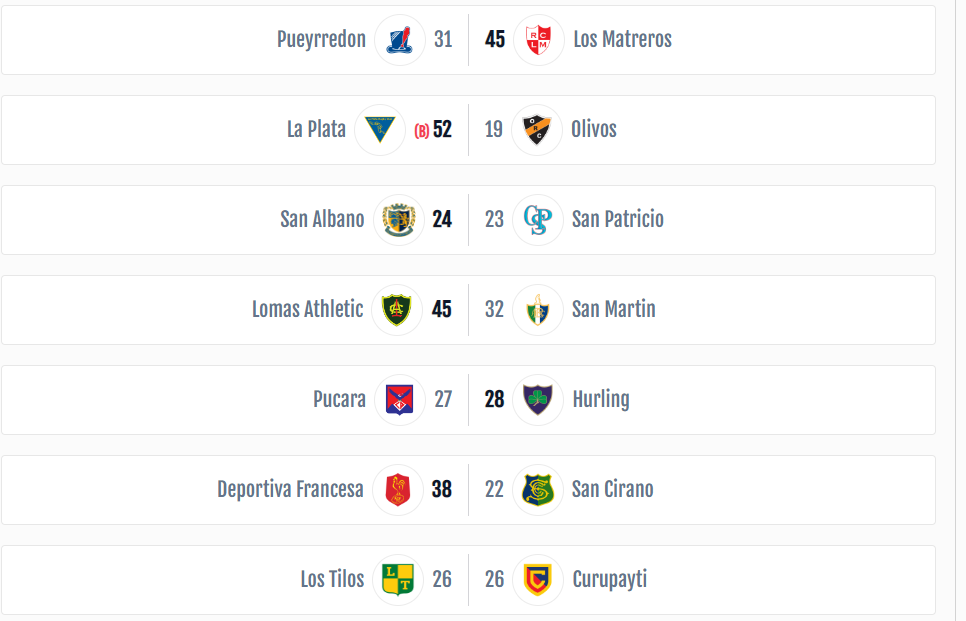Select the Lomas Athletic shield icon
This screenshot has width=966, height=621.
pyautogui.click(x=397, y=310)
